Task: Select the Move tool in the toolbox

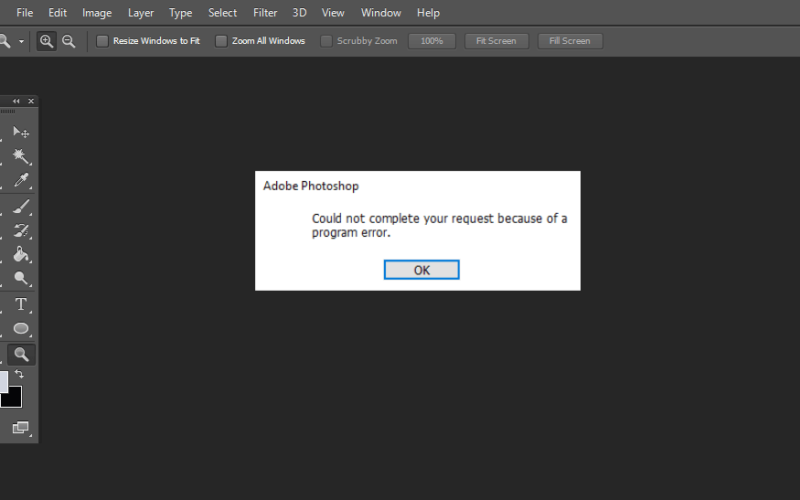Action: (x=21, y=132)
